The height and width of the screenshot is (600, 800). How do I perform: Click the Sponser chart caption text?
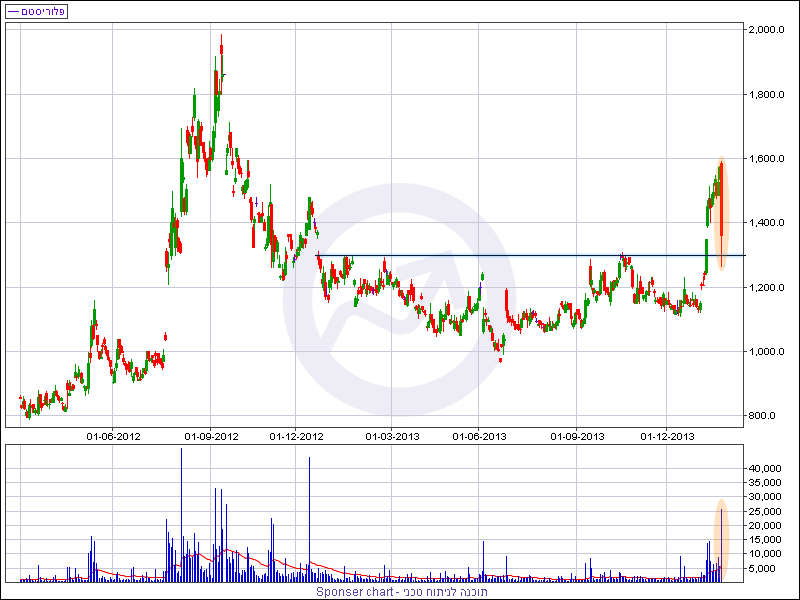402,592
